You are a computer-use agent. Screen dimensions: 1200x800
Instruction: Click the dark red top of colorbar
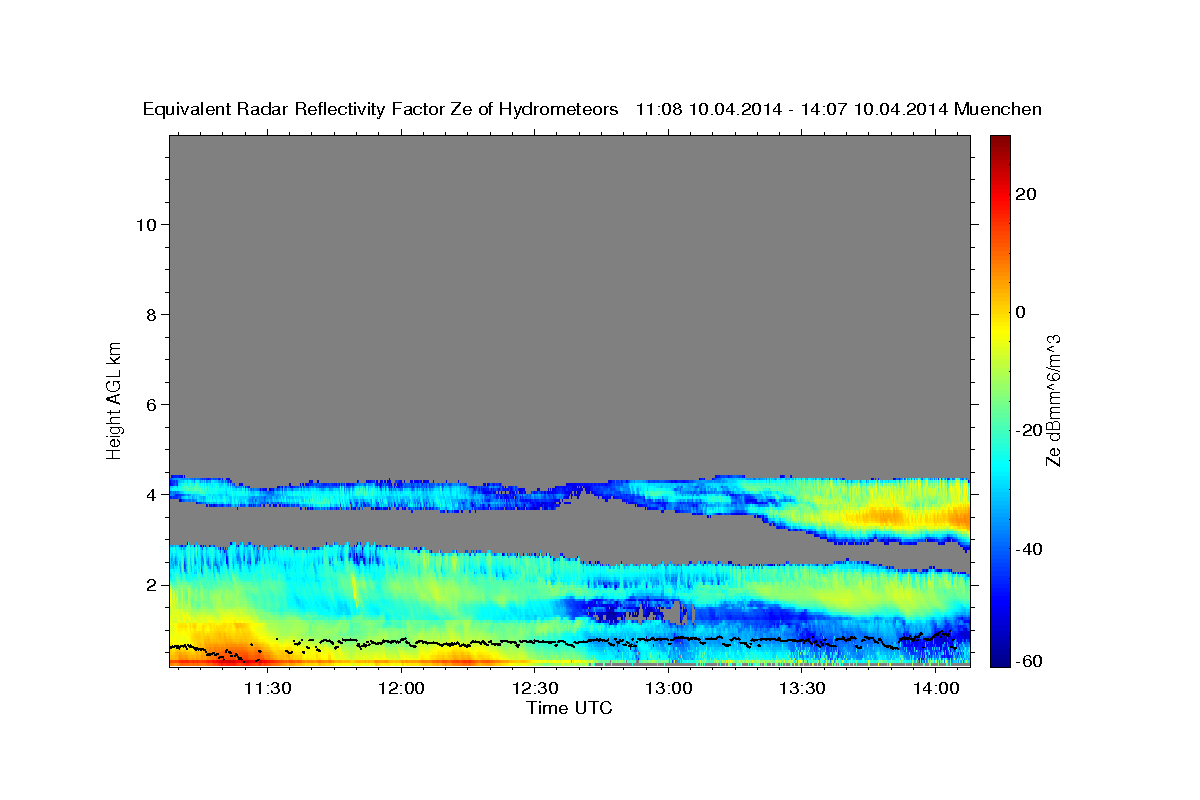pyautogui.click(x=1000, y=145)
